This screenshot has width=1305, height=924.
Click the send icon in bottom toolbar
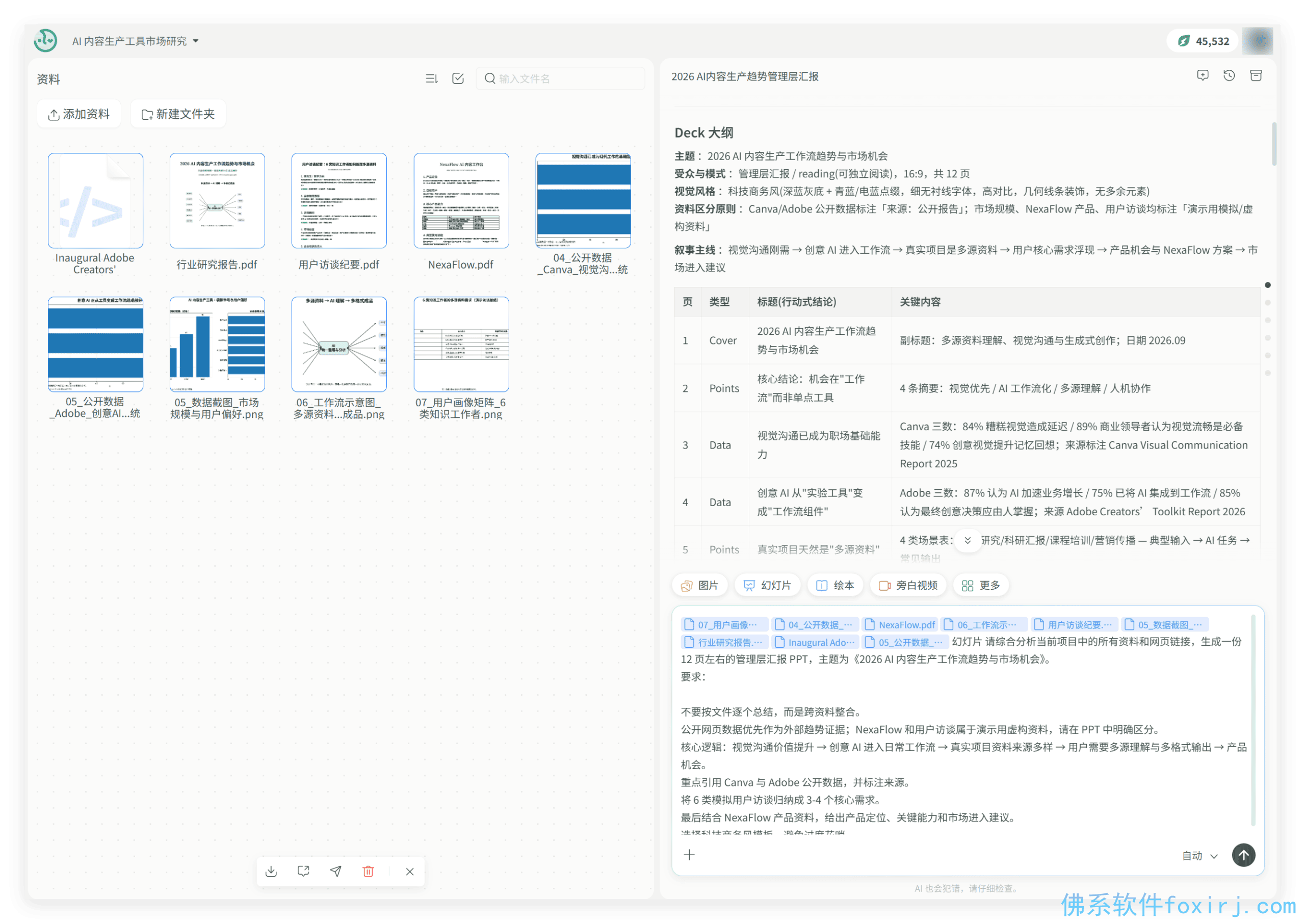(x=336, y=871)
